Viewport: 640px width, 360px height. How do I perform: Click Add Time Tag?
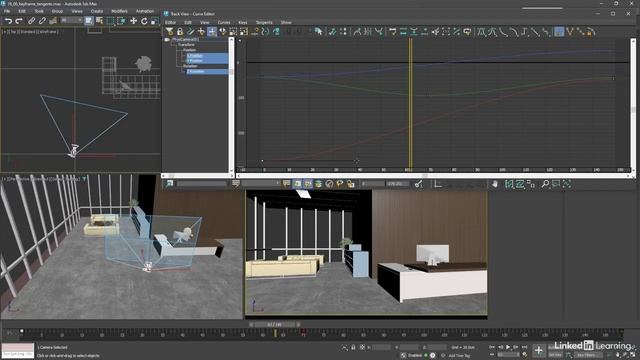point(459,356)
